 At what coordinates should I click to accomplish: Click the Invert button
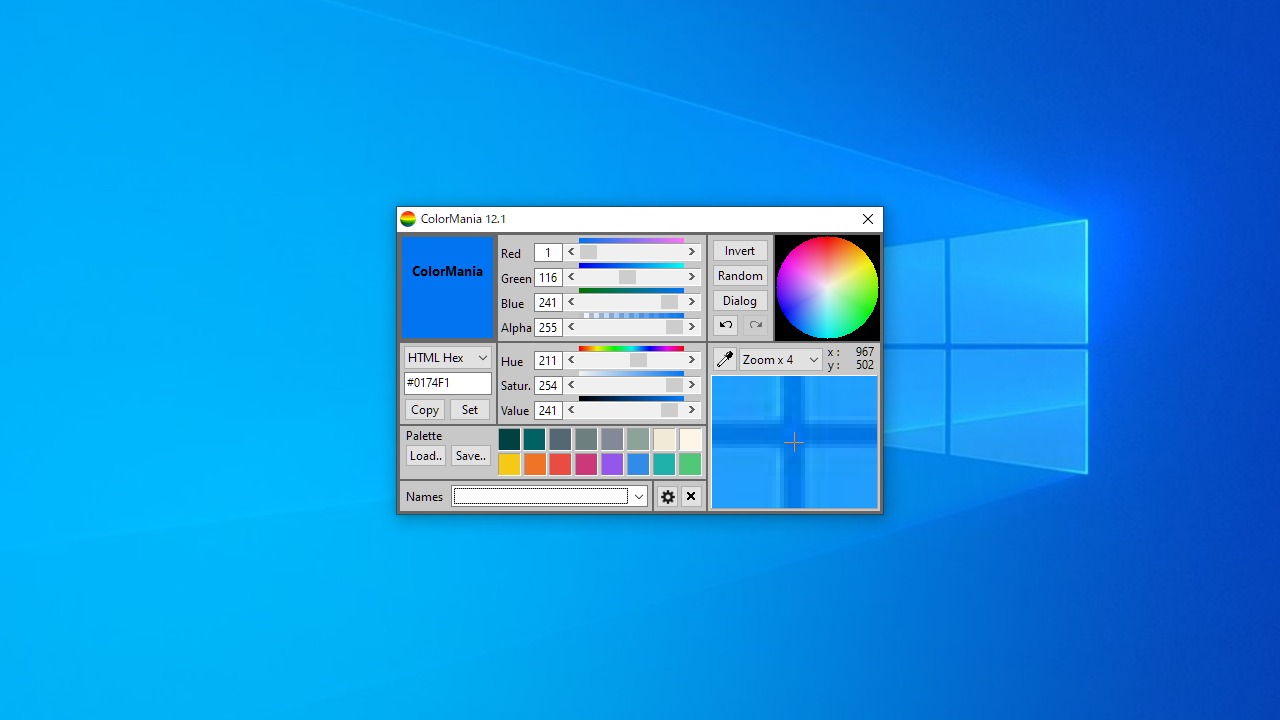click(x=740, y=251)
